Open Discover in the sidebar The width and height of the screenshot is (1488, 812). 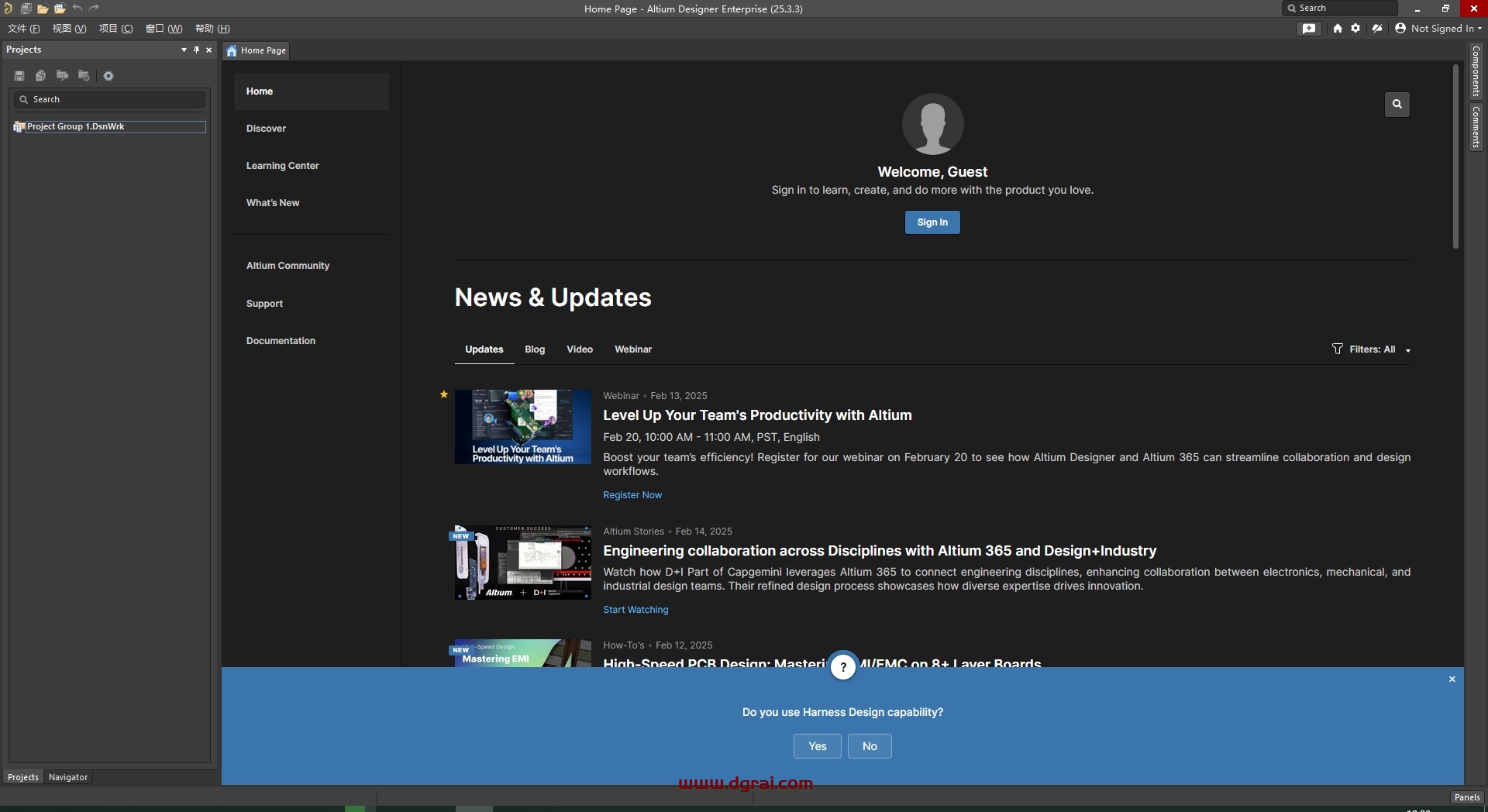click(x=312, y=129)
